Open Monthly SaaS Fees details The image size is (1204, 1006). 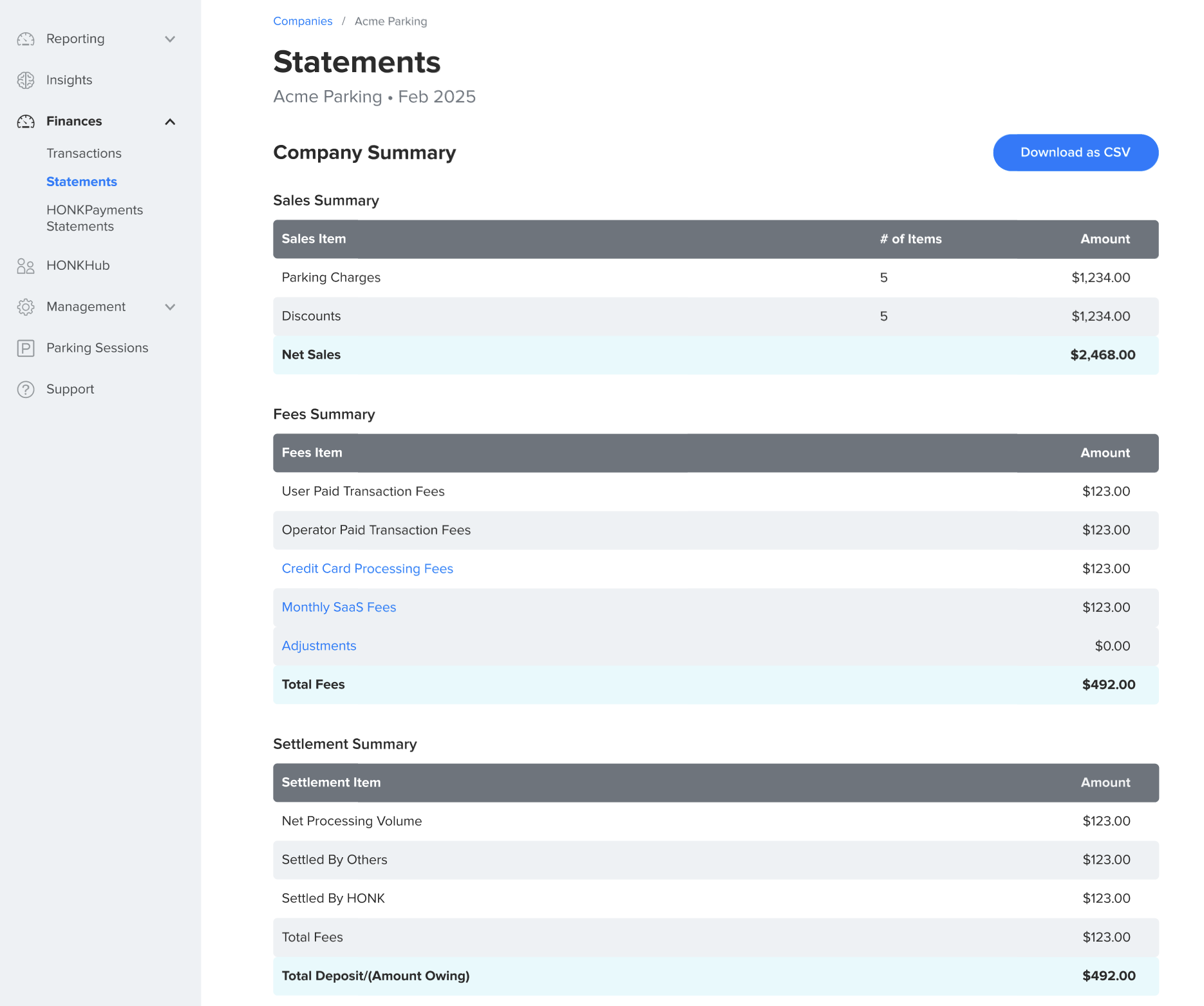tap(339, 607)
